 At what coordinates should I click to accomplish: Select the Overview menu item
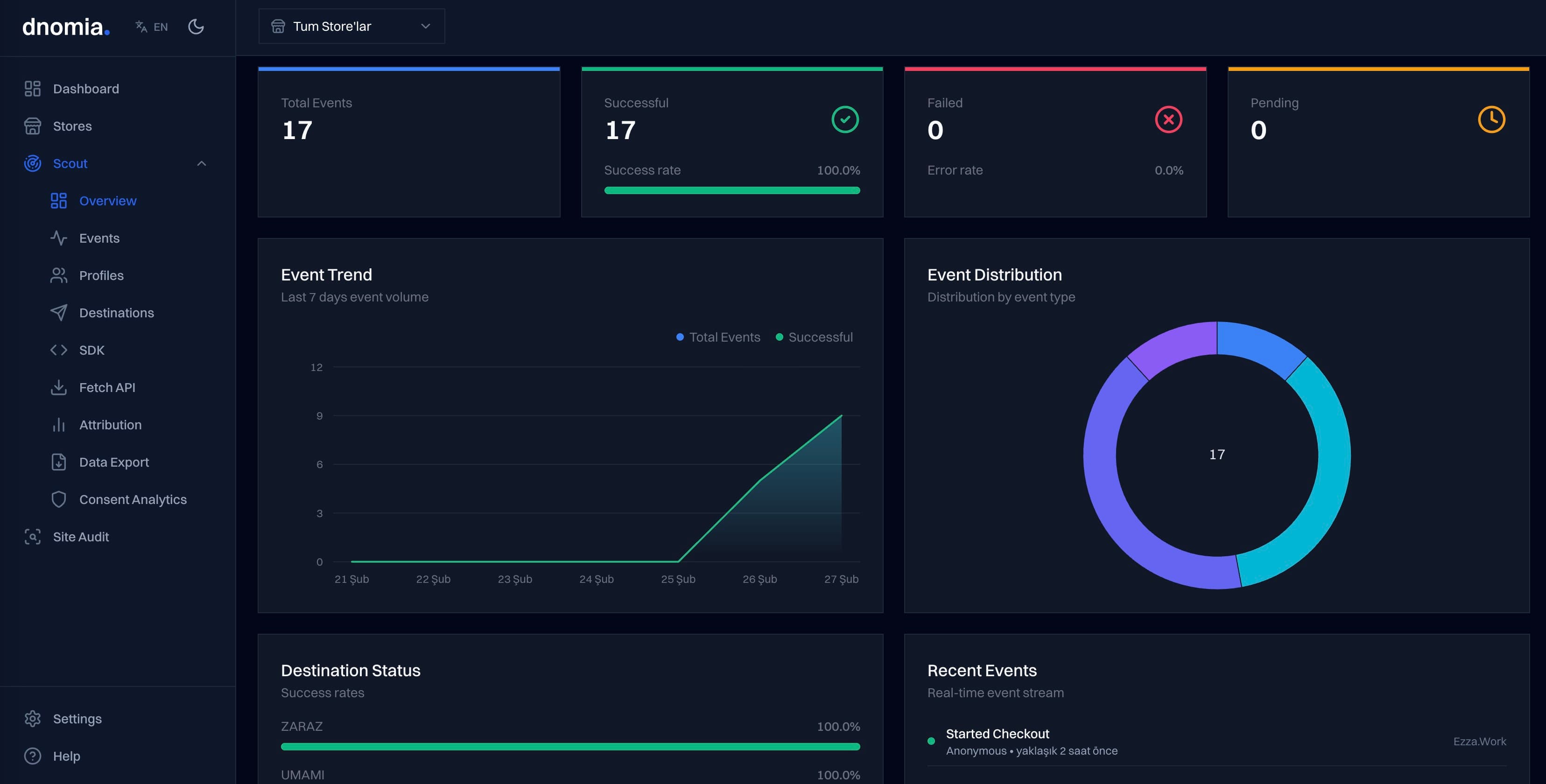click(108, 201)
